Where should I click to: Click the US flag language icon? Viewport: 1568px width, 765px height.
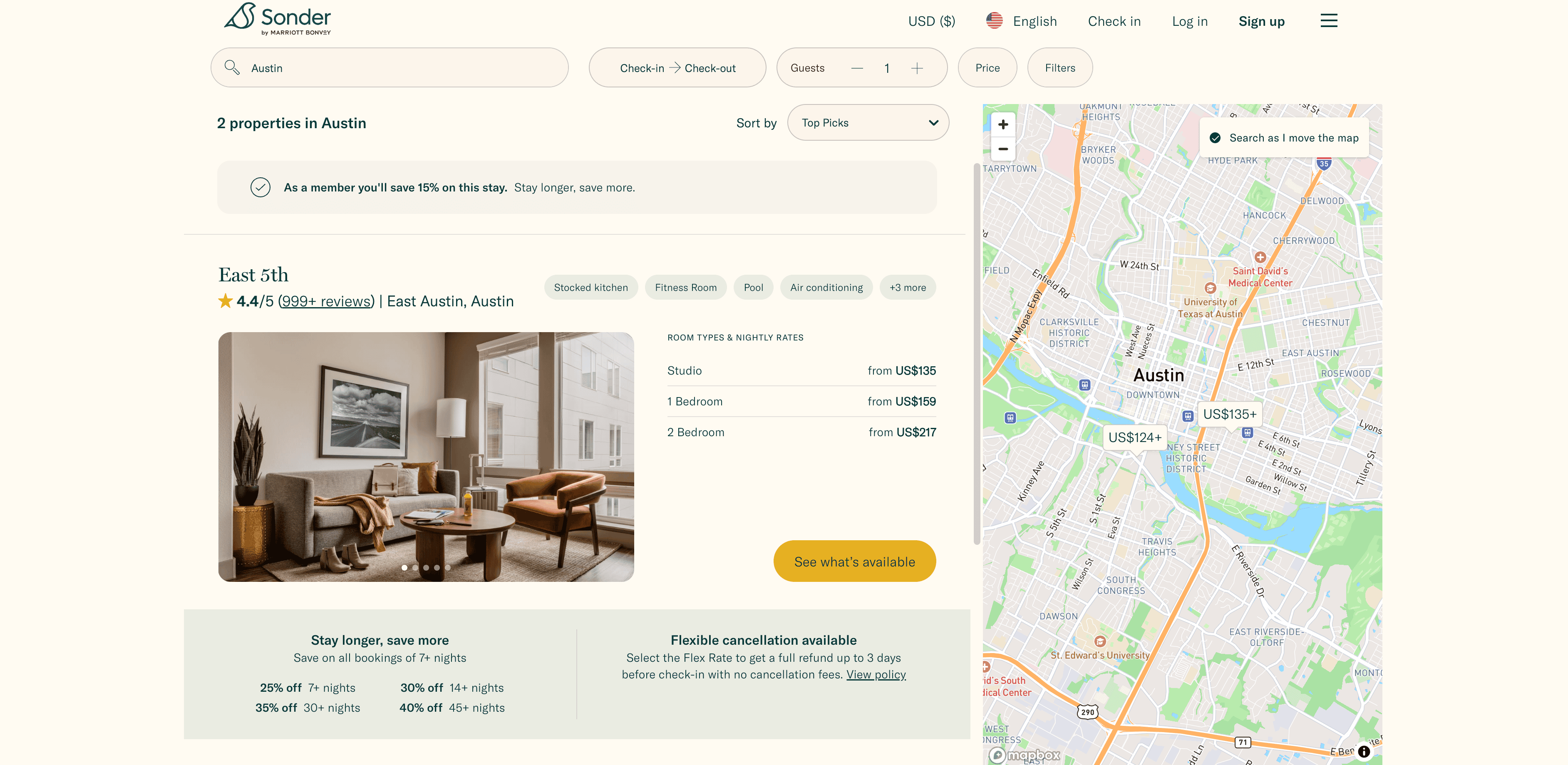tap(994, 21)
